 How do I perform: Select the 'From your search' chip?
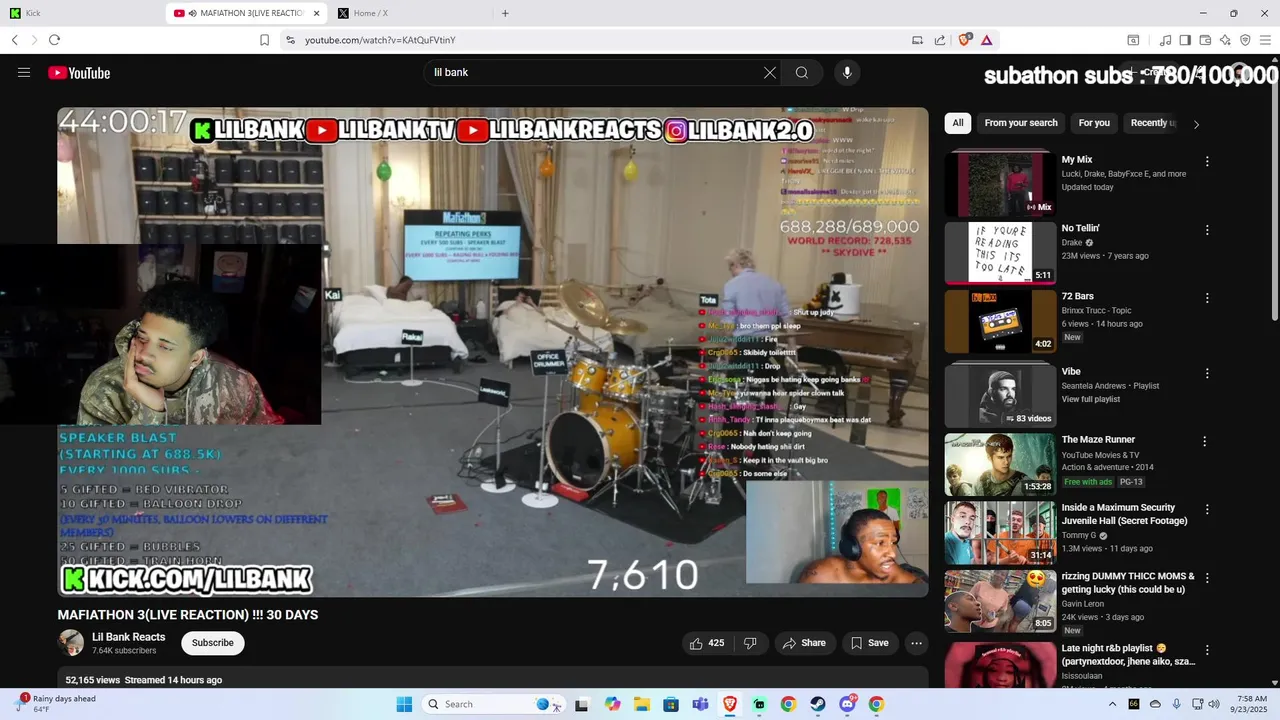pyautogui.click(x=1021, y=123)
